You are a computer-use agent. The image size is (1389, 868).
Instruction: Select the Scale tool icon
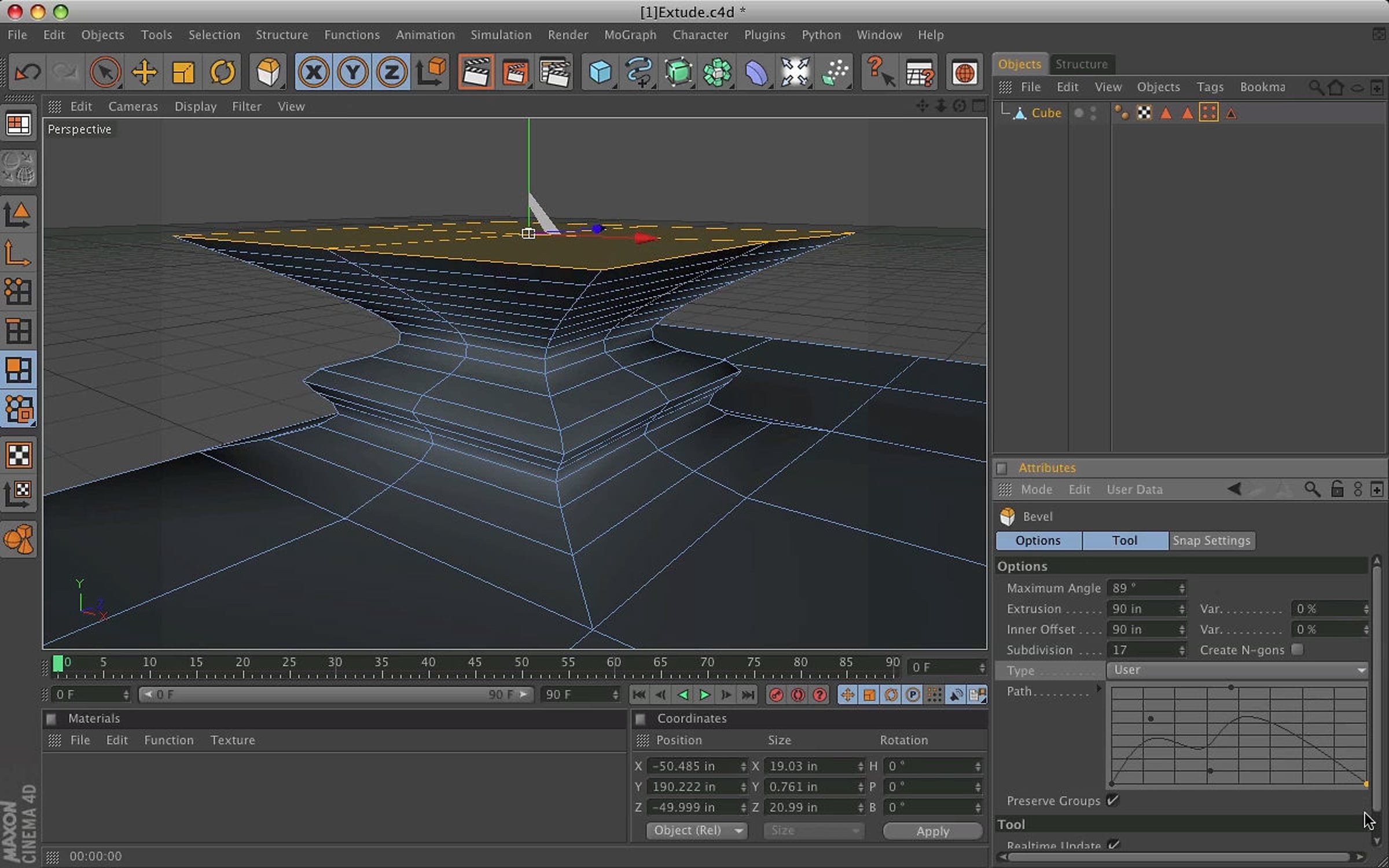coord(183,73)
